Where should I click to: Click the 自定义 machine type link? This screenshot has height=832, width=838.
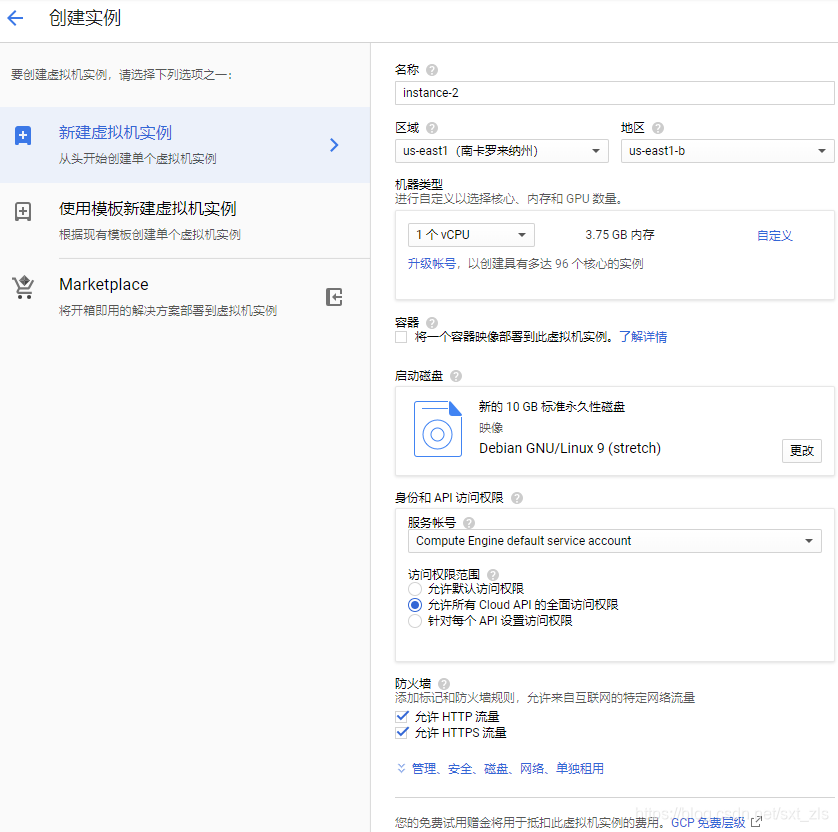775,236
